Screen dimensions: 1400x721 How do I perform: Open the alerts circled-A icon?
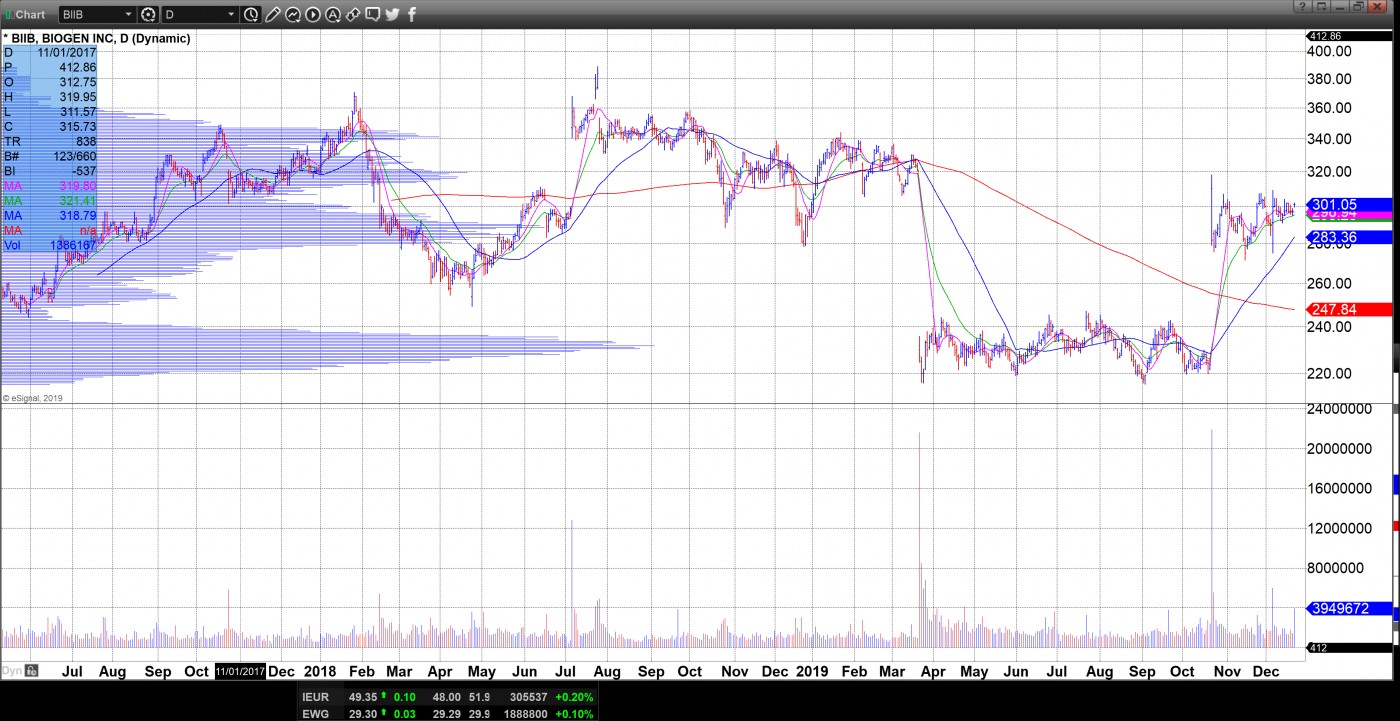pos(333,14)
